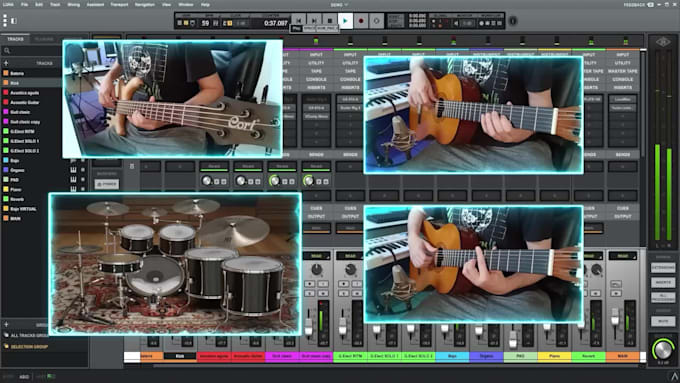Click the Bajo track color swatch
This screenshot has width=680, height=383.
click(6, 160)
